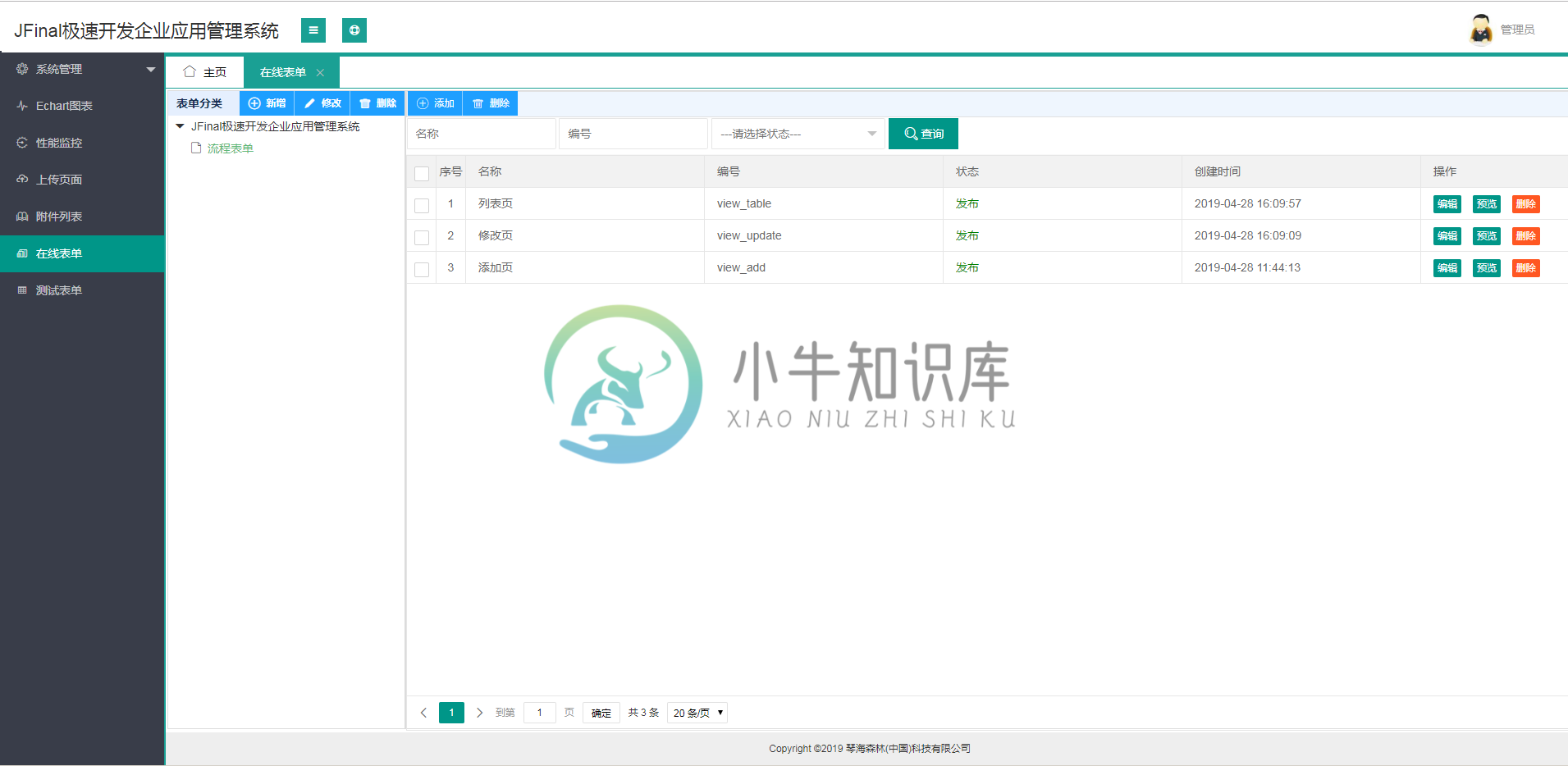Click the 2019-04-28 11:44:13 timestamp
Image resolution: width=1568 pixels, height=766 pixels.
1247,267
